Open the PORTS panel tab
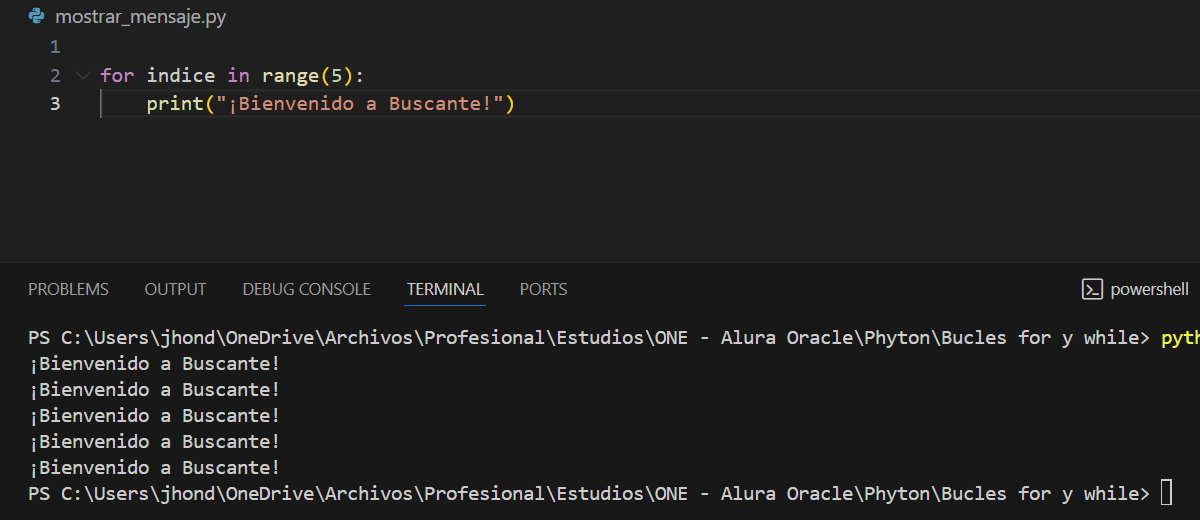 (543, 289)
